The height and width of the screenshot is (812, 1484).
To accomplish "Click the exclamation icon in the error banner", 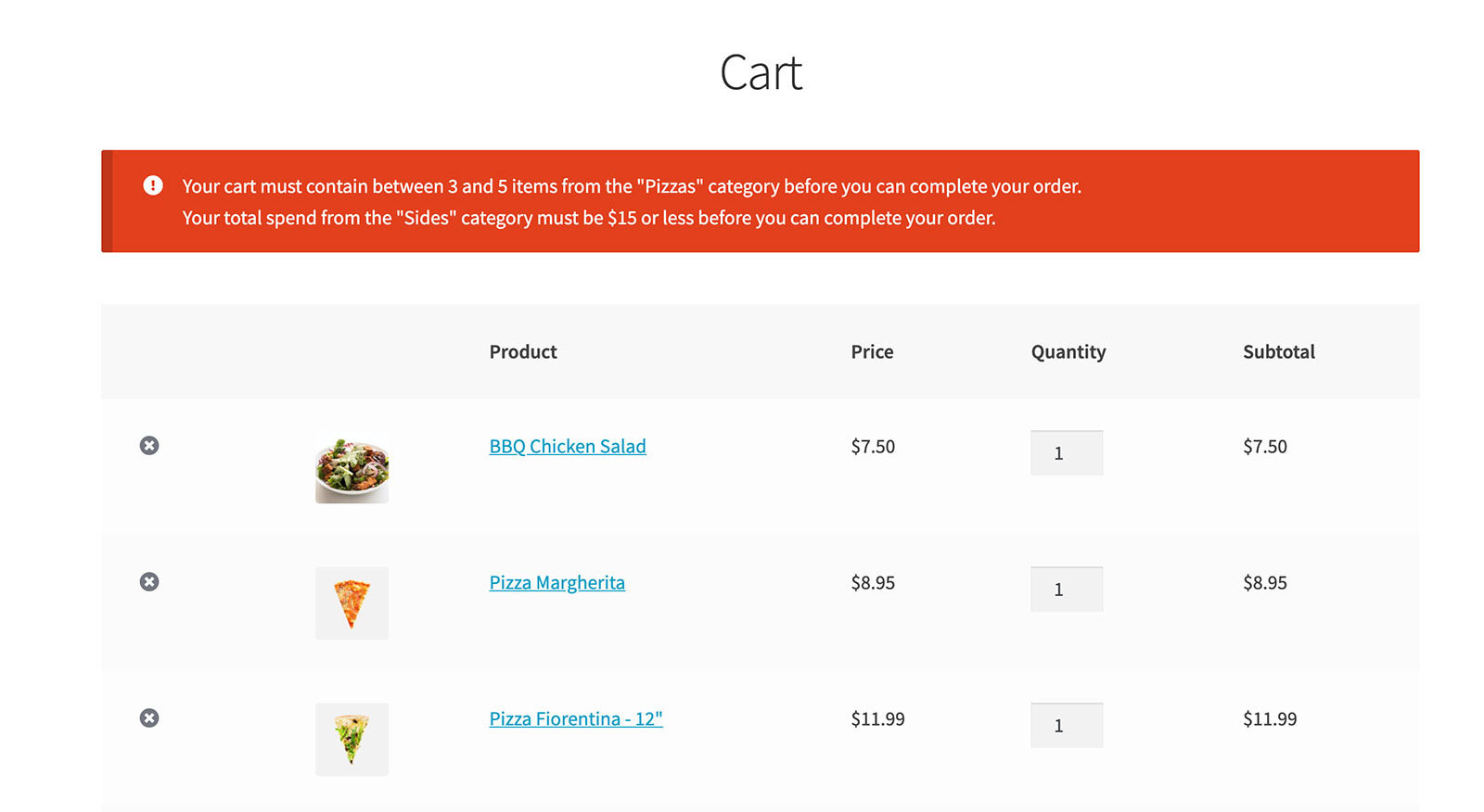I will pyautogui.click(x=153, y=186).
